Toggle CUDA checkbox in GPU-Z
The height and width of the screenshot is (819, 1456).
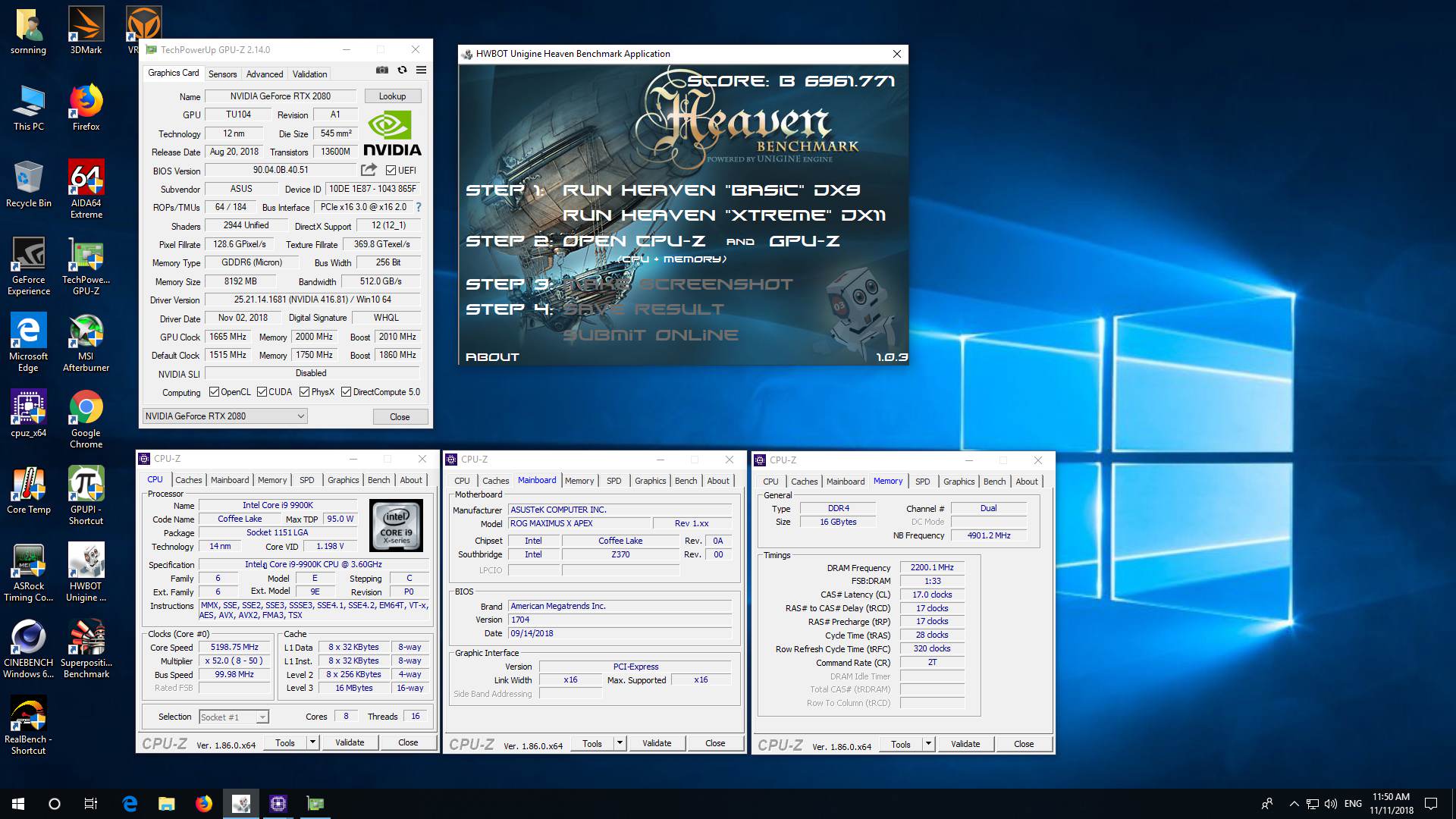click(x=262, y=392)
